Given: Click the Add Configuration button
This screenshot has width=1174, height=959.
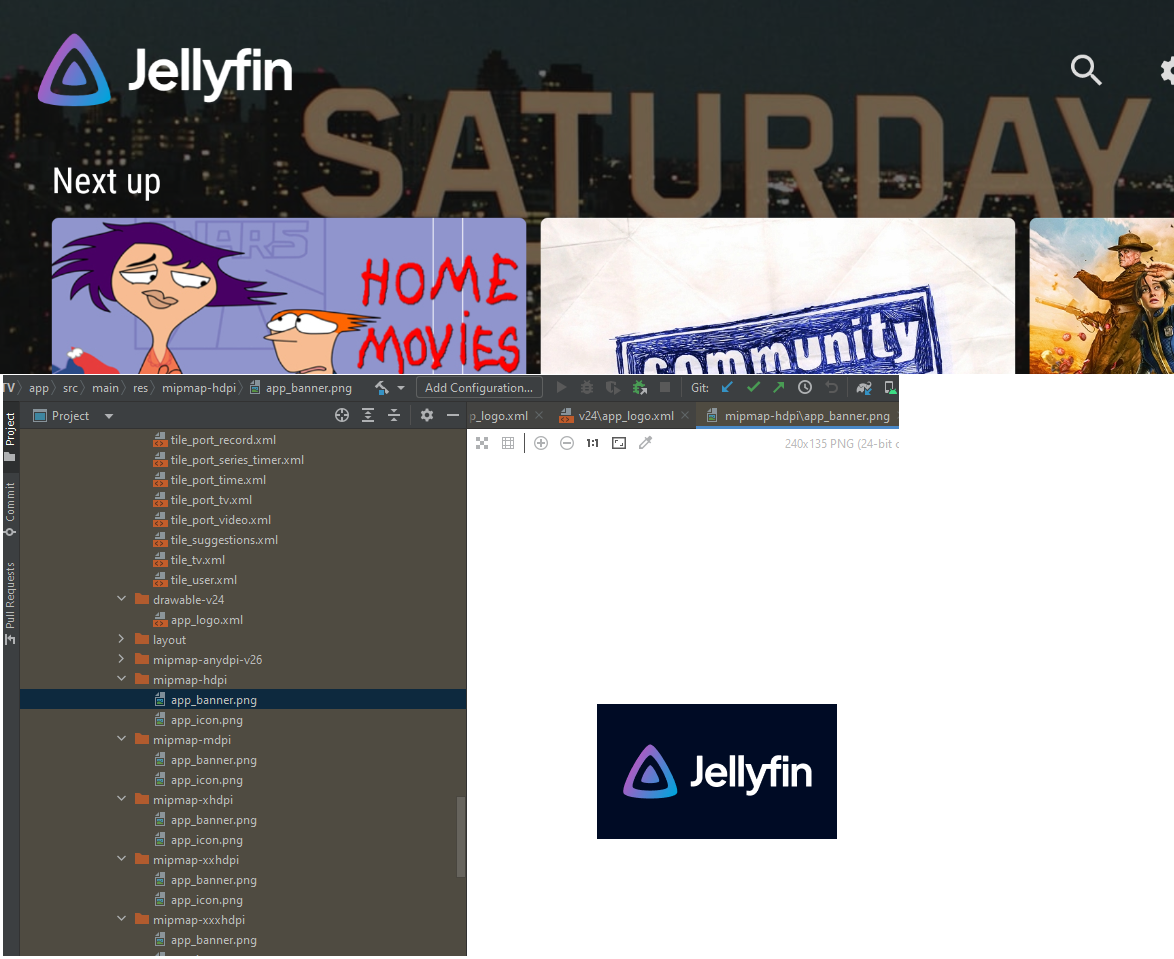Looking at the screenshot, I should (x=479, y=388).
